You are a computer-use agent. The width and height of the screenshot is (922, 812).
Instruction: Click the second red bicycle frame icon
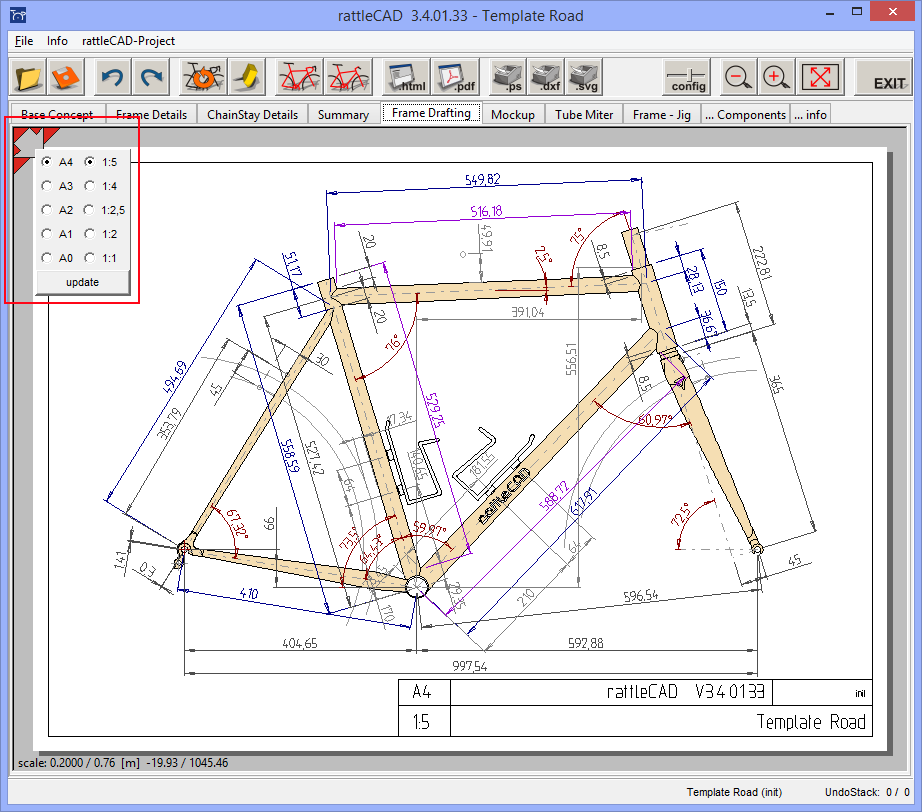pyautogui.click(x=348, y=77)
